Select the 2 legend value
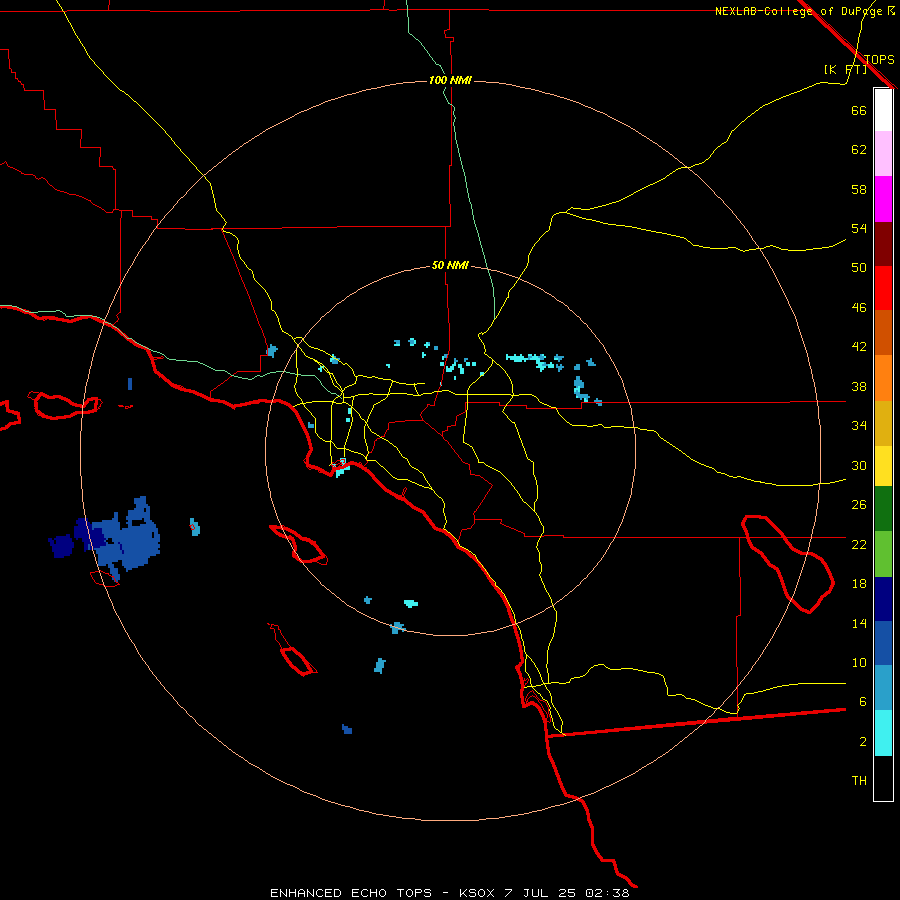 [862, 742]
